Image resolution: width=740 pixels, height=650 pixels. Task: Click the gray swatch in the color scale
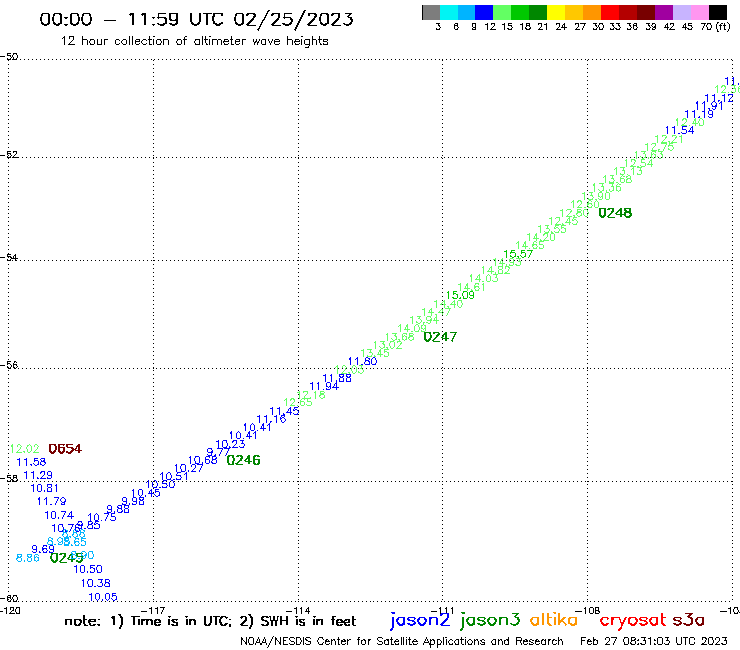[x=431, y=12]
